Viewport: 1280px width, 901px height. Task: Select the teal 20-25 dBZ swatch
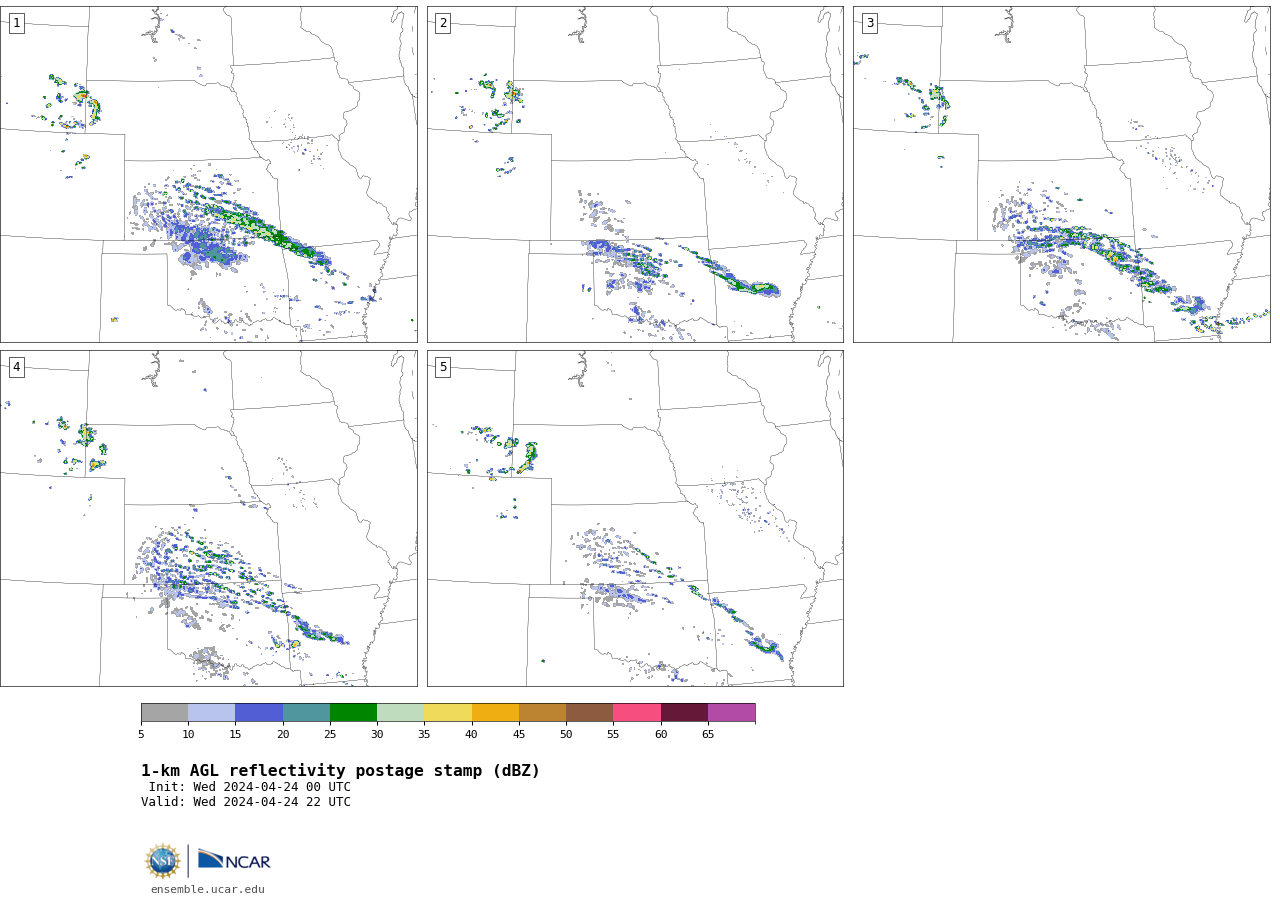(306, 712)
